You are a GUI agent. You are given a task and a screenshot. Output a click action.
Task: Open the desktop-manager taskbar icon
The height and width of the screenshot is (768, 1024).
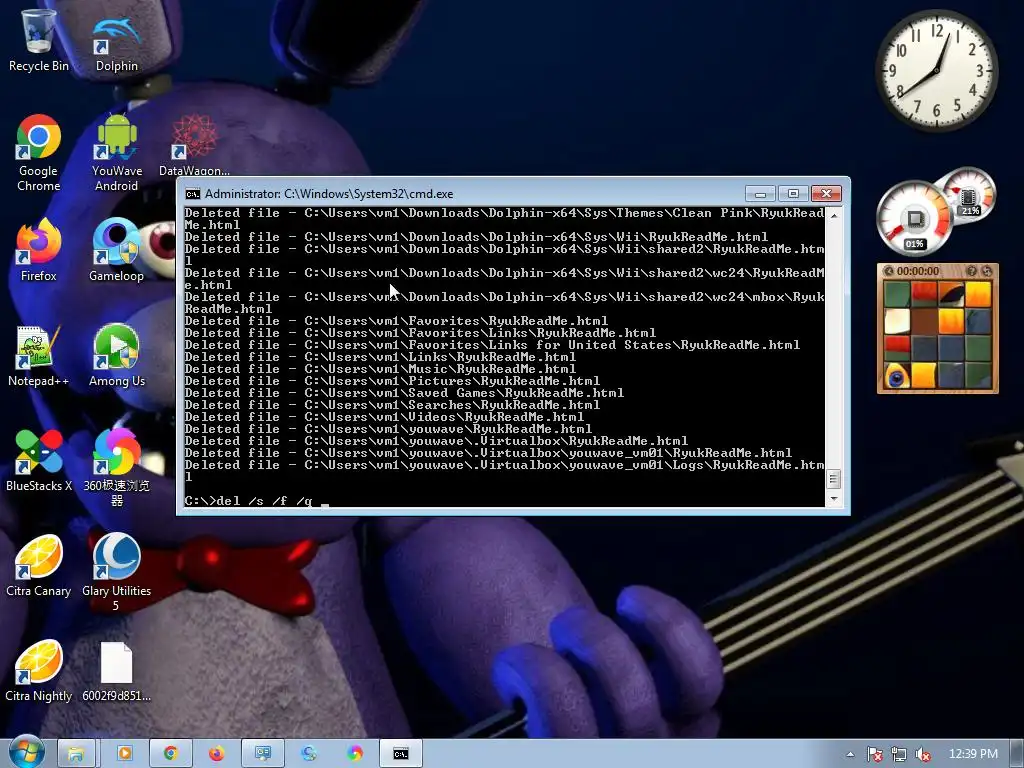click(x=263, y=754)
